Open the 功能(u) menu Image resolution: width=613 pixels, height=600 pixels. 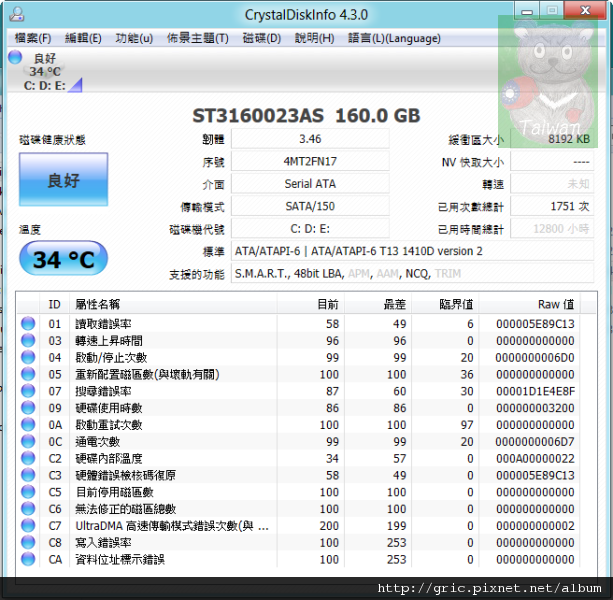(x=134, y=38)
